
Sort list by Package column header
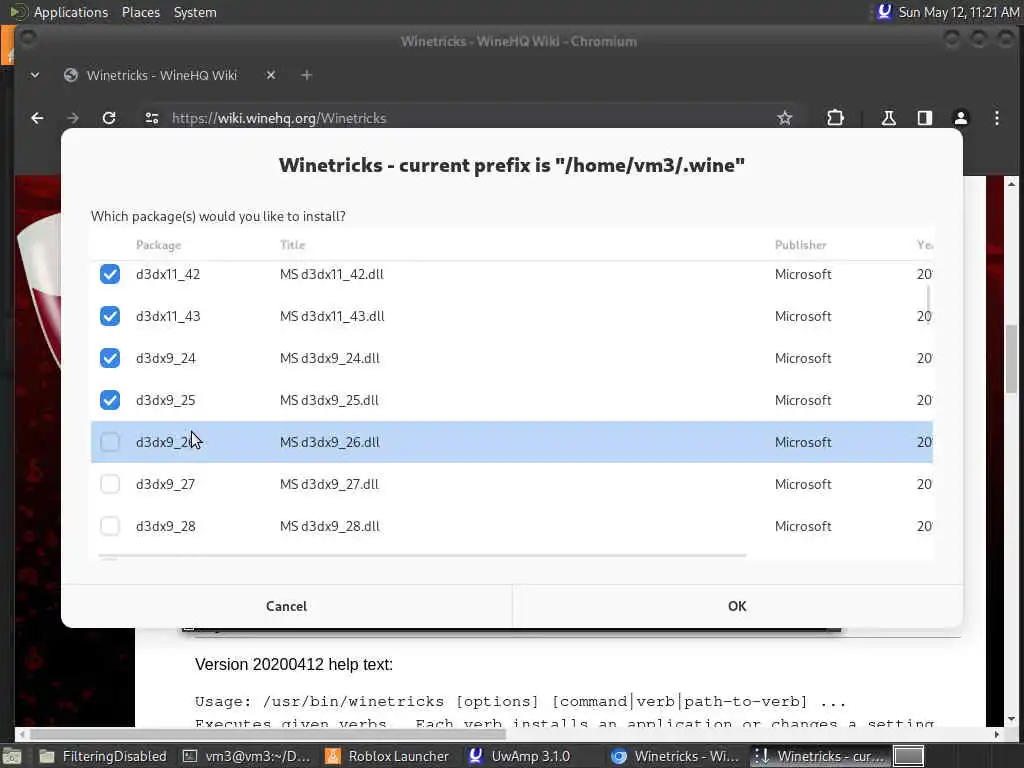point(159,245)
